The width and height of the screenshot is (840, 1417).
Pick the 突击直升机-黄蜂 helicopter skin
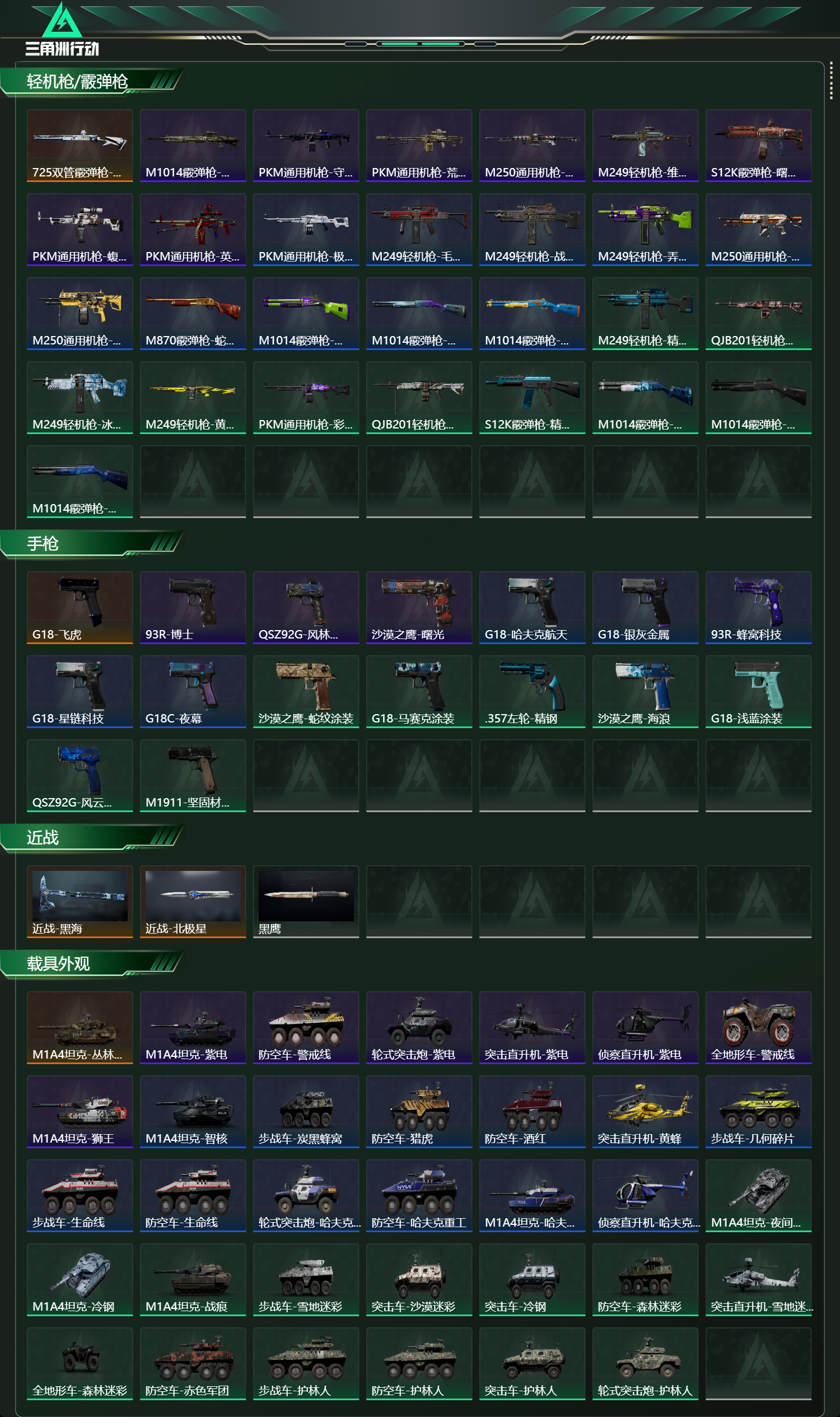click(645, 1111)
